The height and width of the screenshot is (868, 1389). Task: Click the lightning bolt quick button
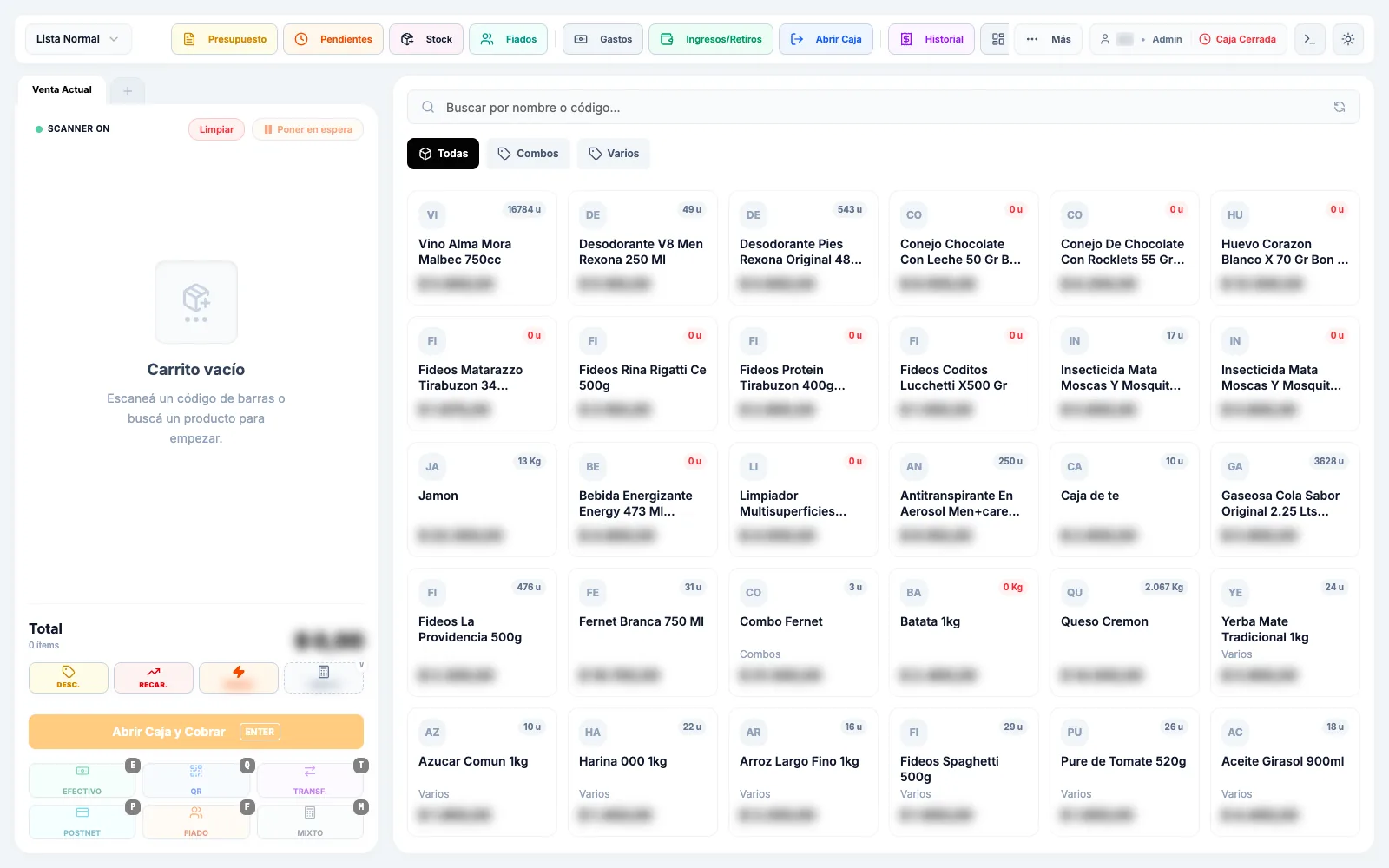coord(239,678)
